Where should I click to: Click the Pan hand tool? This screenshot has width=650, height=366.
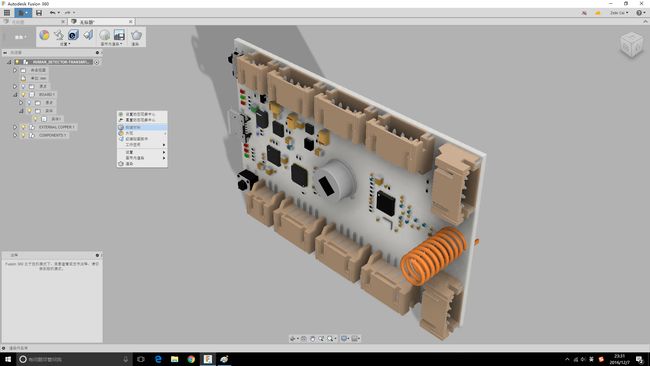pos(313,339)
